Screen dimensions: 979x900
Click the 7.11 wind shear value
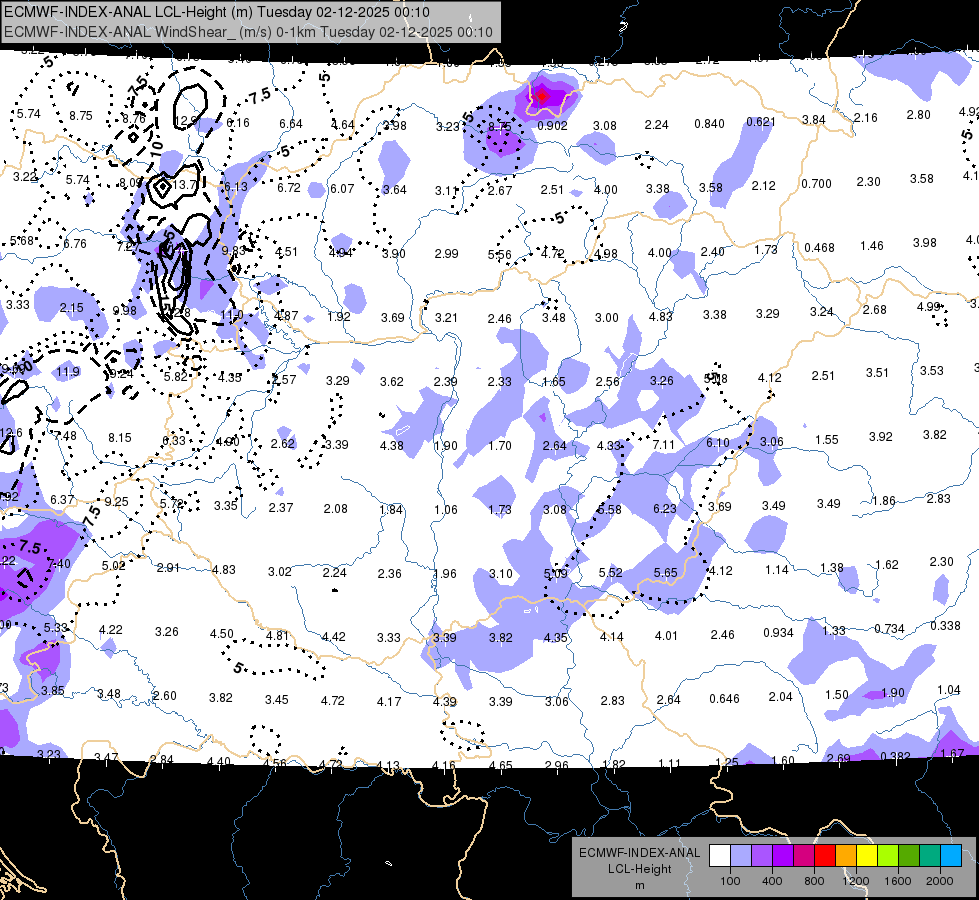coord(664,445)
